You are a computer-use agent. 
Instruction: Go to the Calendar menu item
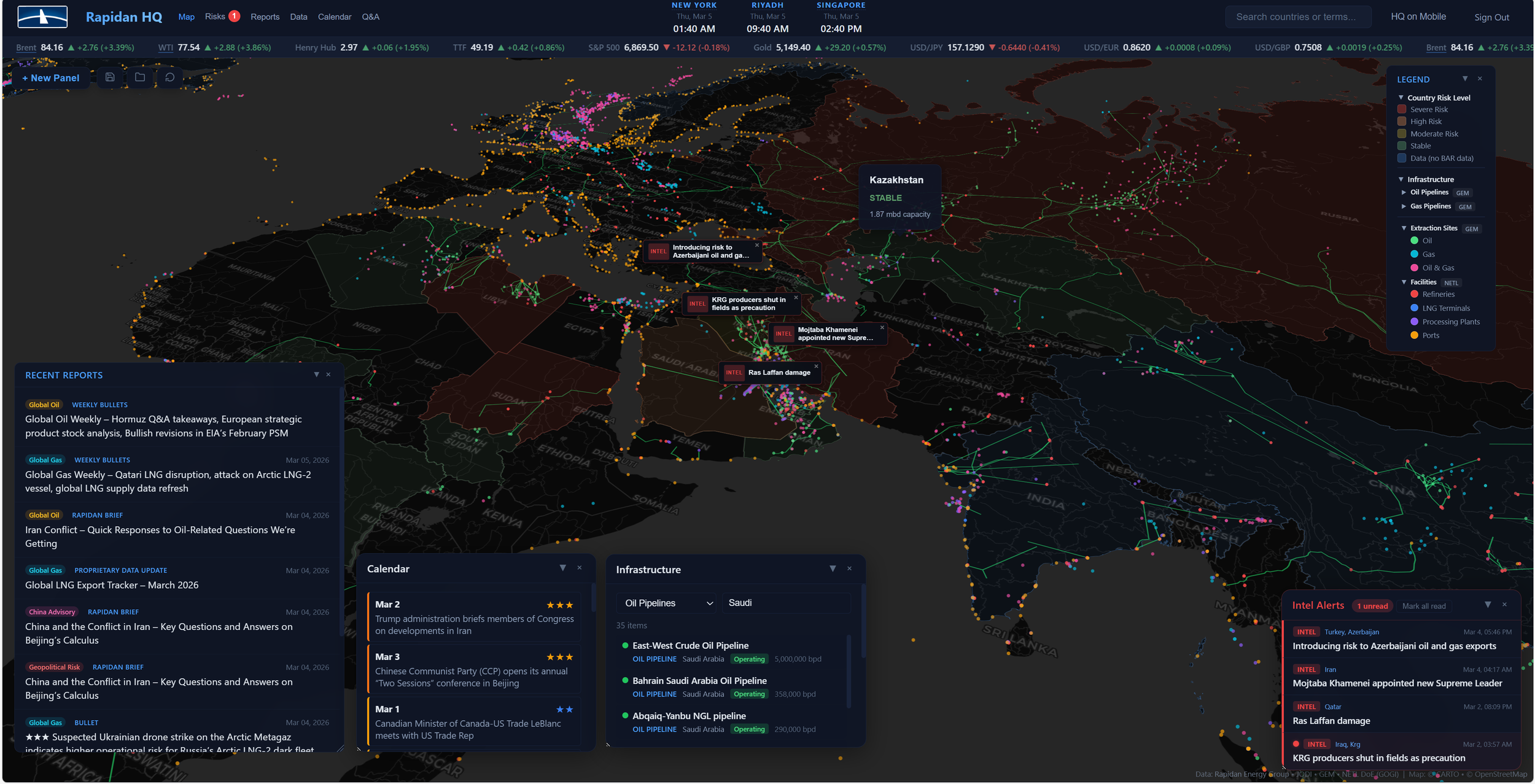pyautogui.click(x=335, y=17)
